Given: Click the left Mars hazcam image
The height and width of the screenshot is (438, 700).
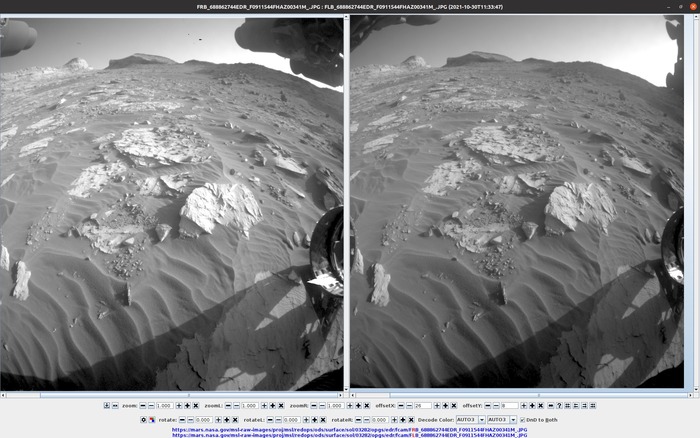Looking at the screenshot, I should click(172, 203).
